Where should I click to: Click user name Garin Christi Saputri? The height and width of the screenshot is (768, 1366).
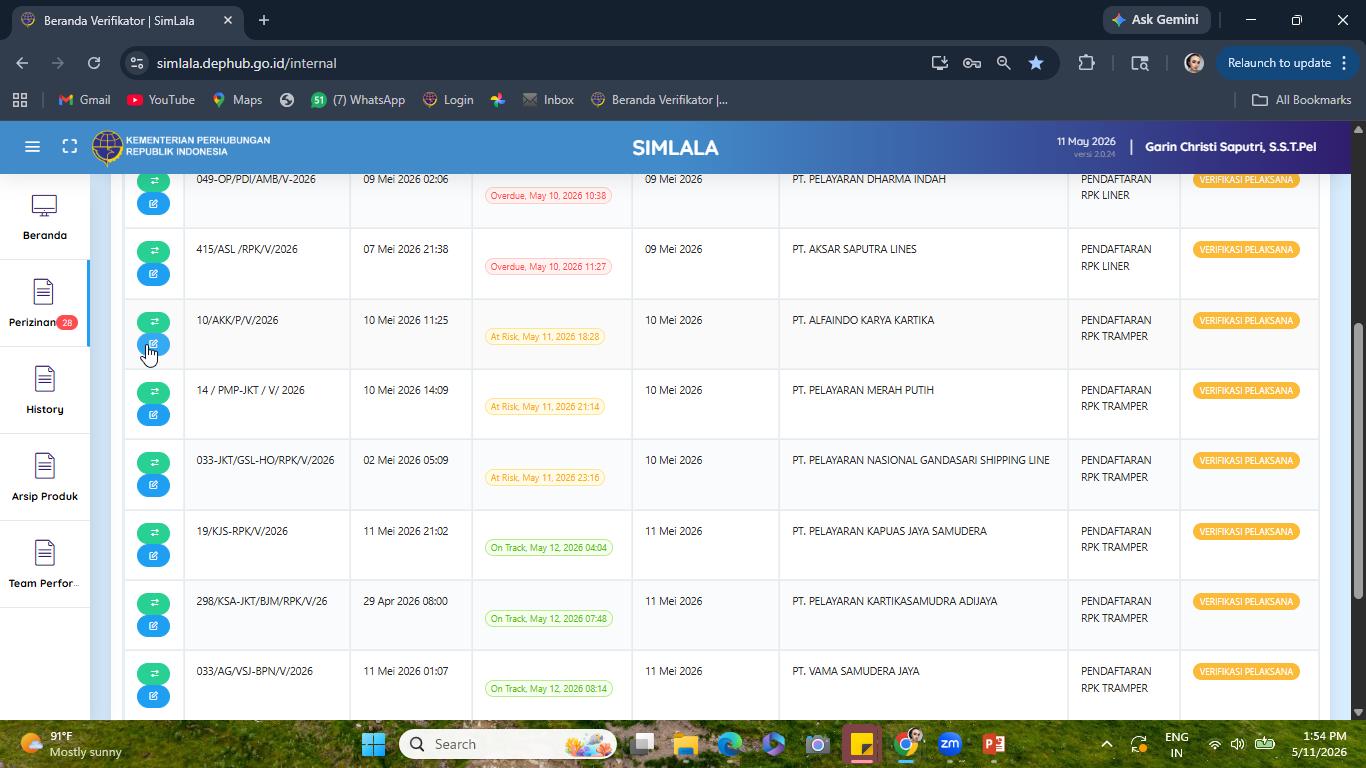[x=1230, y=147]
